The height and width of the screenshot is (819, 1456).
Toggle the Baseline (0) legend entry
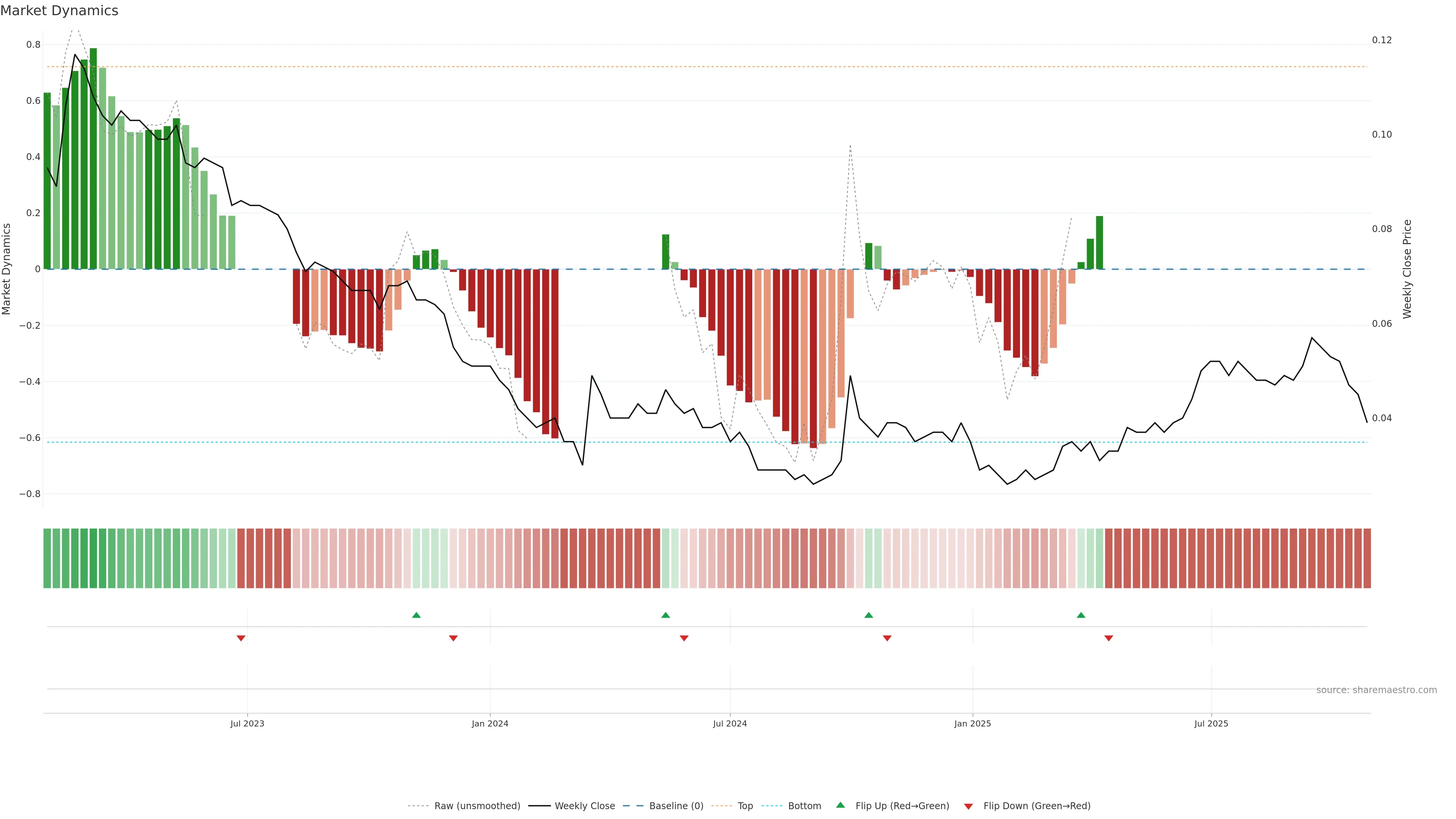(676, 806)
